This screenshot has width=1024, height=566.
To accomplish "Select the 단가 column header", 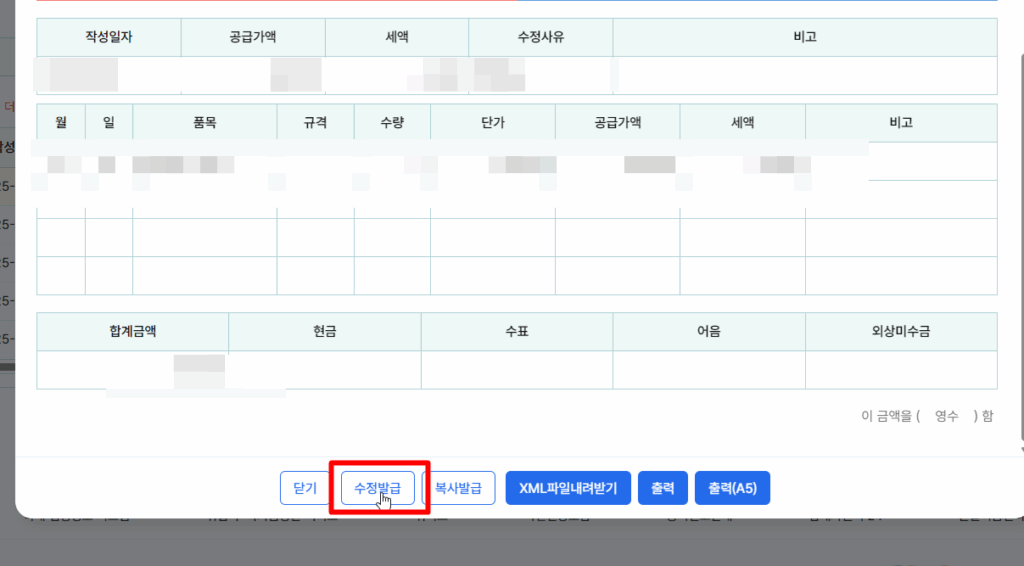I will click(x=493, y=123).
